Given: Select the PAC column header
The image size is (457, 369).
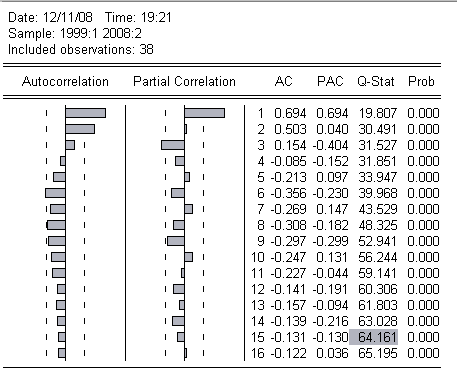Looking at the screenshot, I should coord(330,82).
